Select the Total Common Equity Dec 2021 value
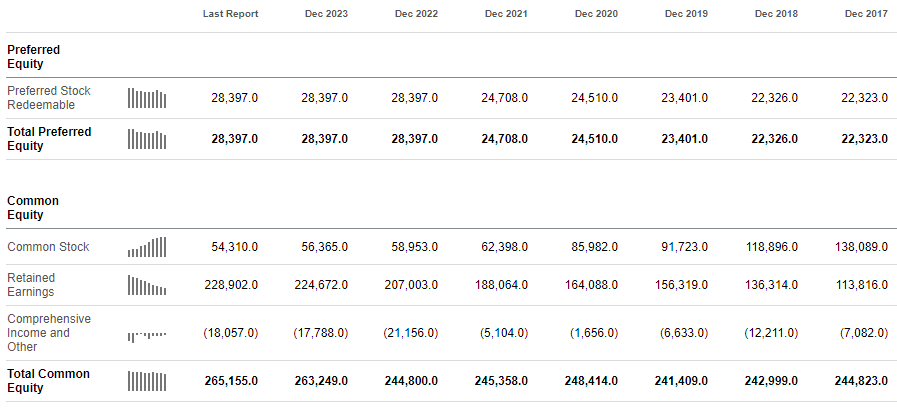The height and width of the screenshot is (408, 897). tap(497, 381)
